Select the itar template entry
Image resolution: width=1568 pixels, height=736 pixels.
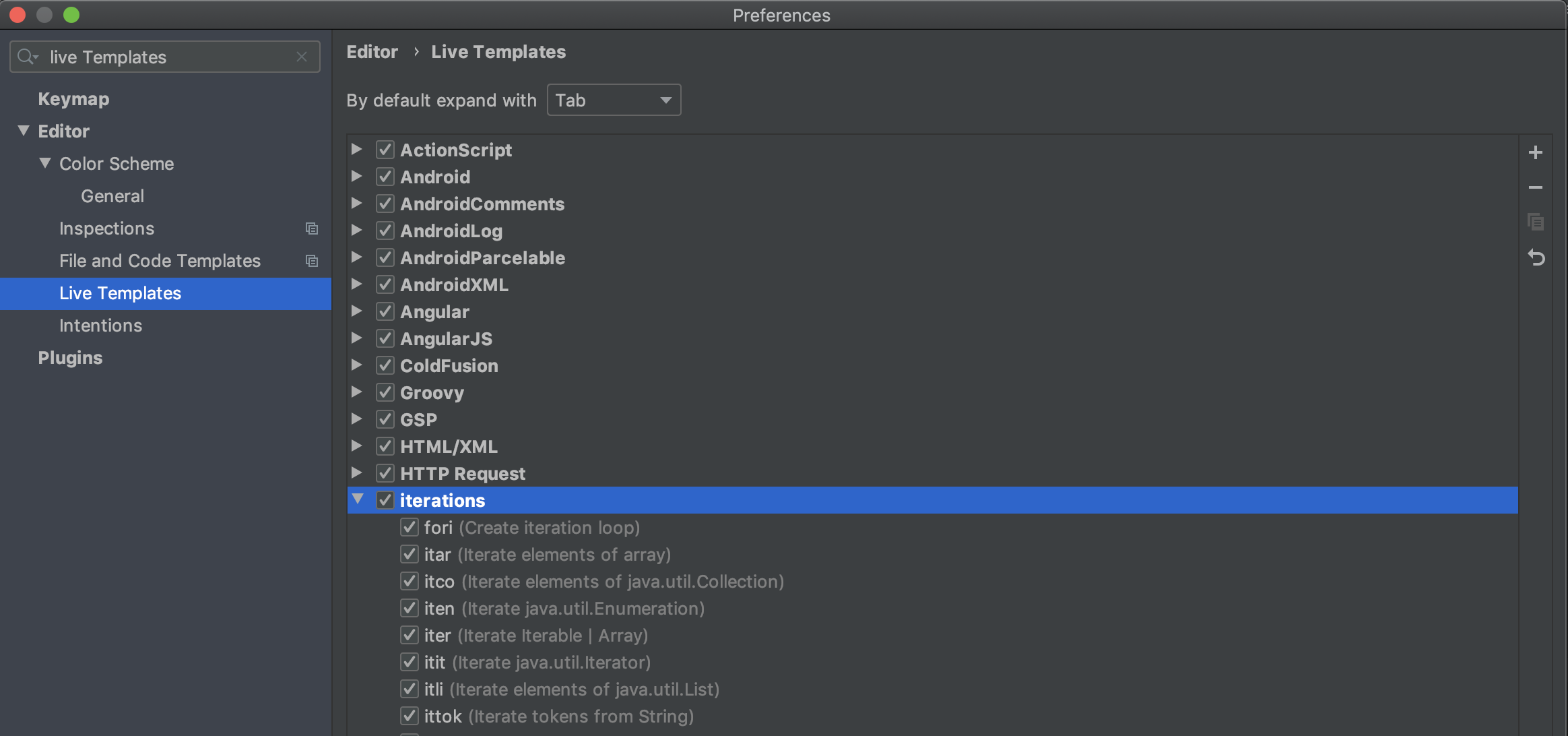coord(547,555)
